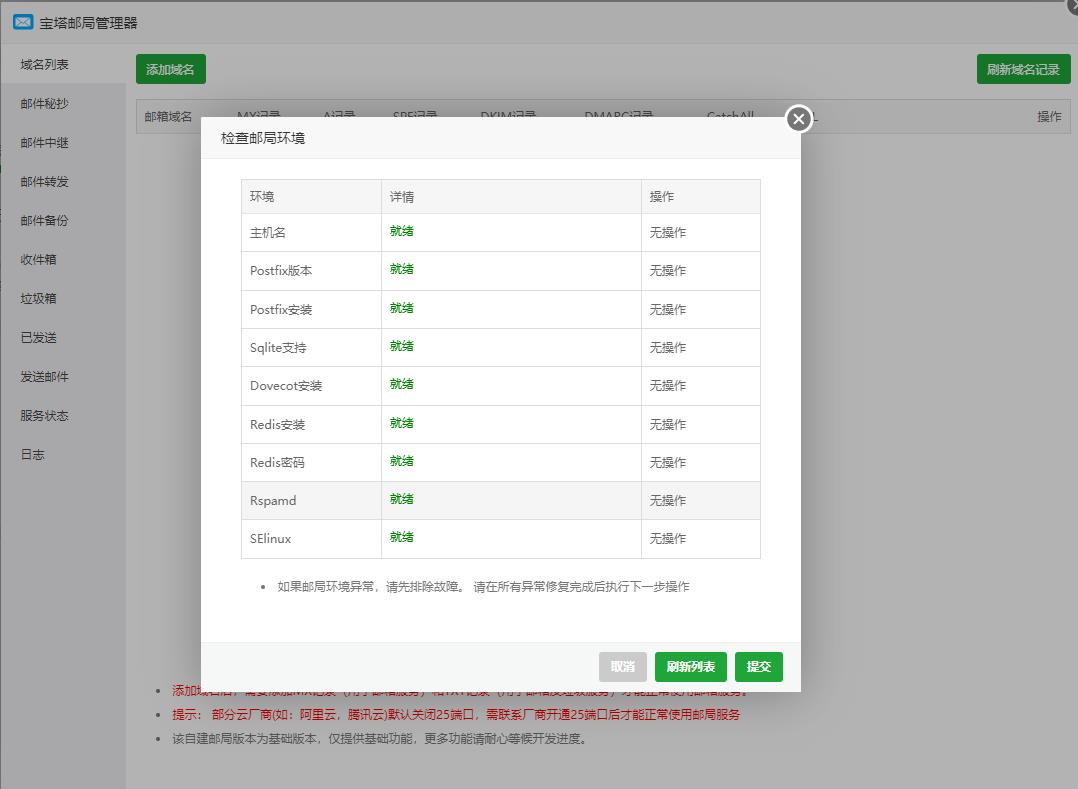Click the 刷新列表 button

click(x=691, y=667)
